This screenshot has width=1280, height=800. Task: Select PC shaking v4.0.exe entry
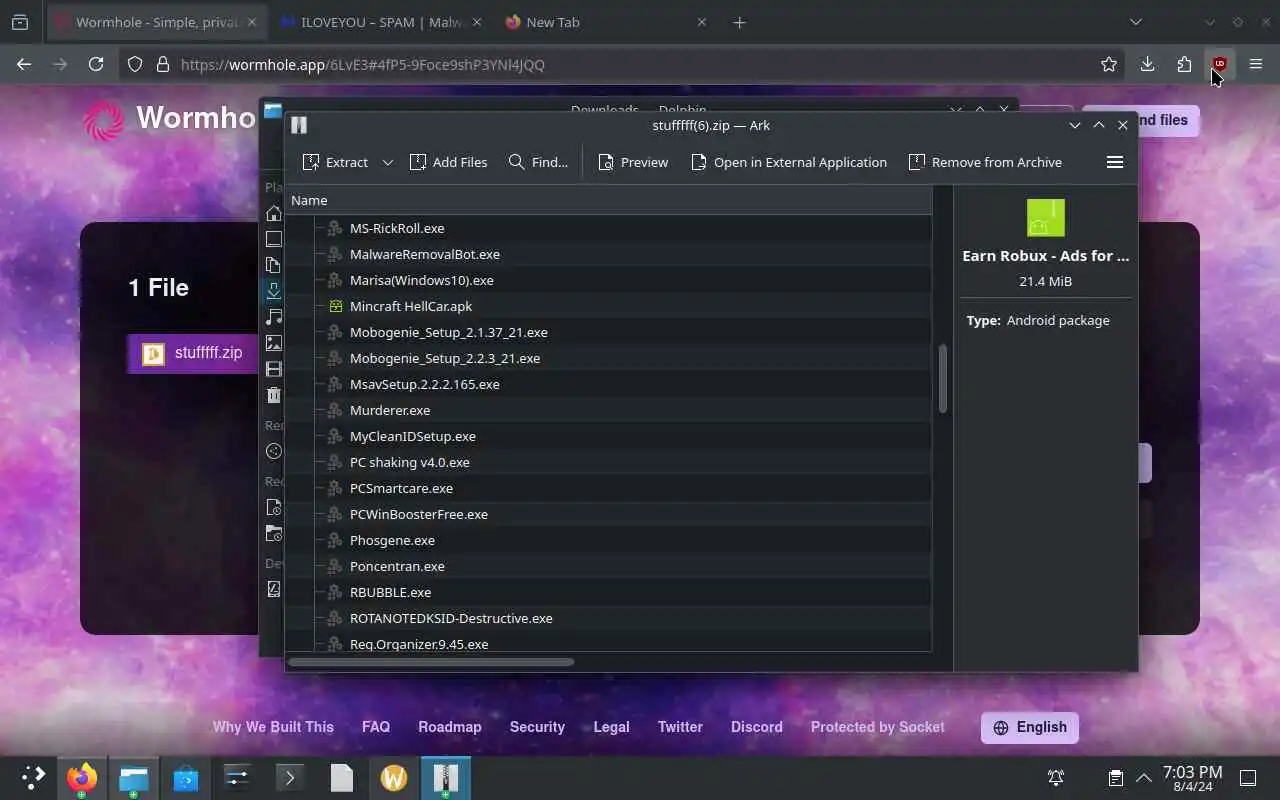click(409, 462)
